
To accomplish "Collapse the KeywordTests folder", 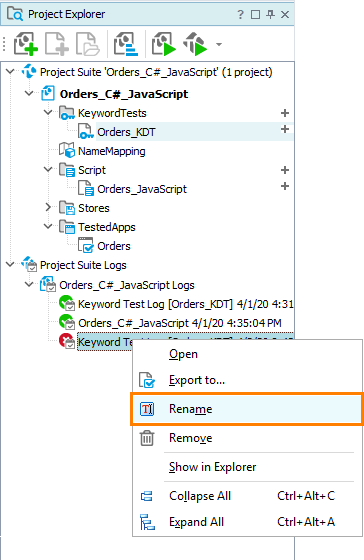I will point(48,112).
